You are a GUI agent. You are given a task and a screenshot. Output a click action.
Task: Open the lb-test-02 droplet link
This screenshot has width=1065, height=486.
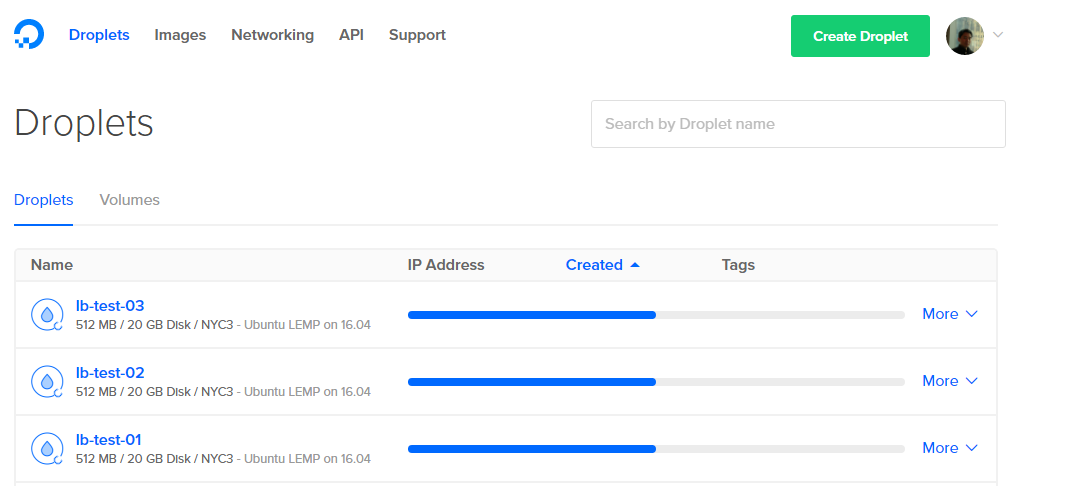[x=110, y=373]
